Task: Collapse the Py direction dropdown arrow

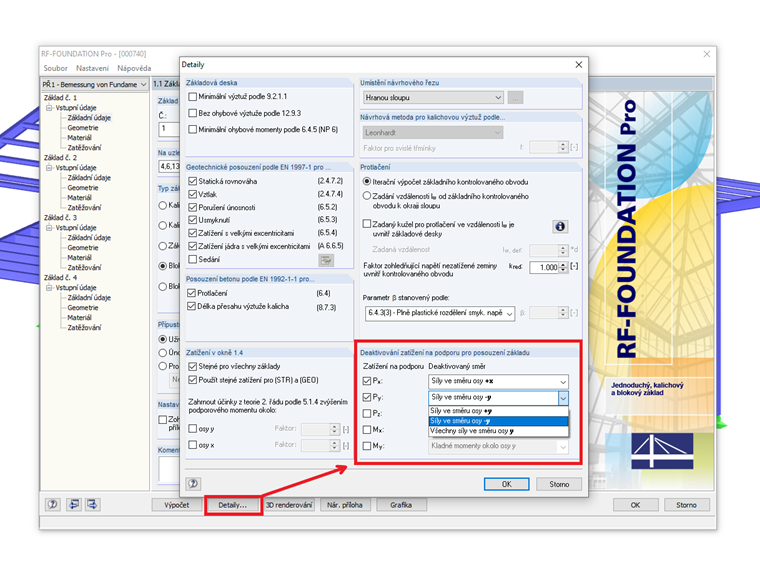Action: [x=563, y=398]
